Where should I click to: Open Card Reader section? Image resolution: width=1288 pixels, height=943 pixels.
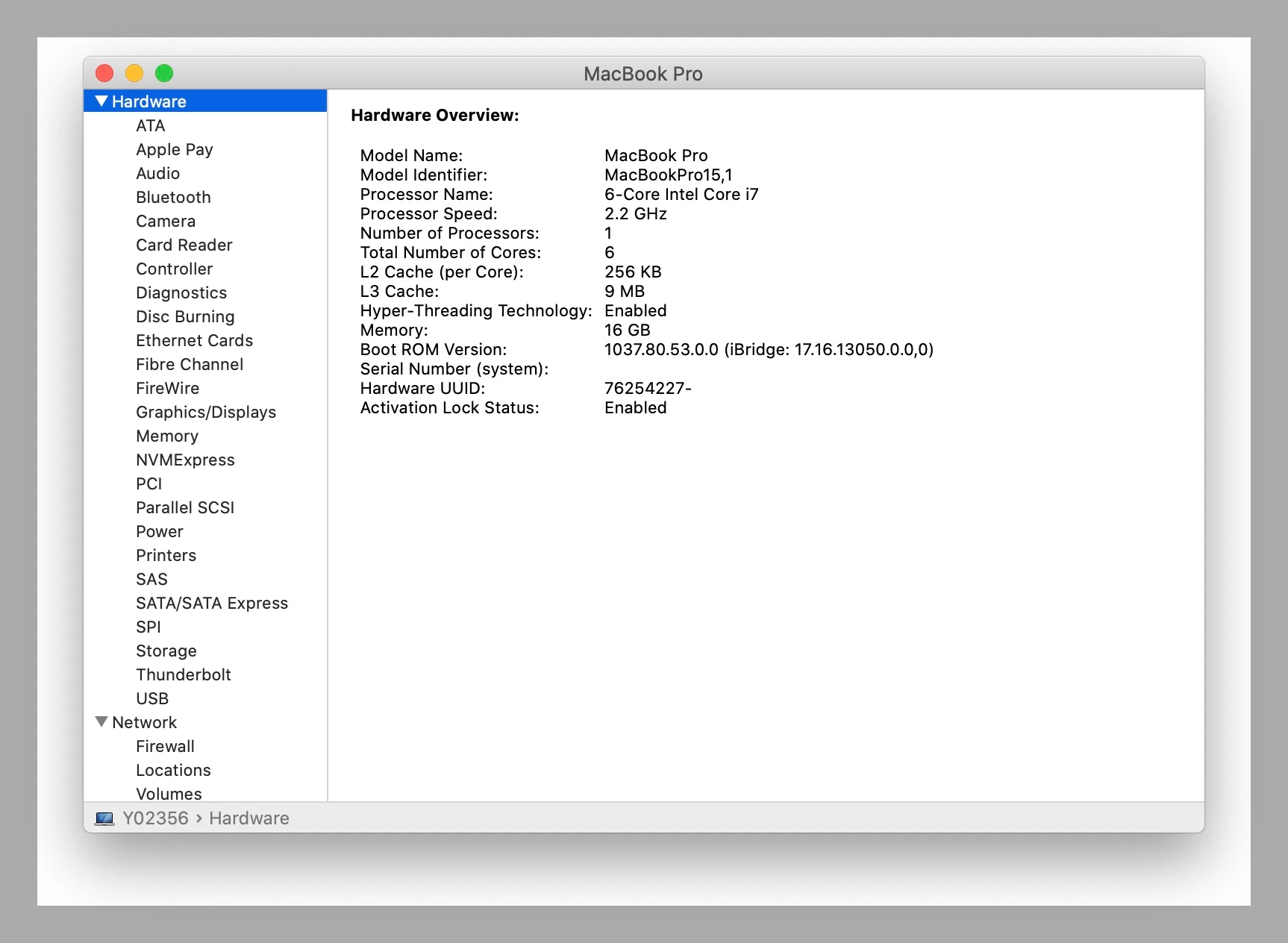184,245
